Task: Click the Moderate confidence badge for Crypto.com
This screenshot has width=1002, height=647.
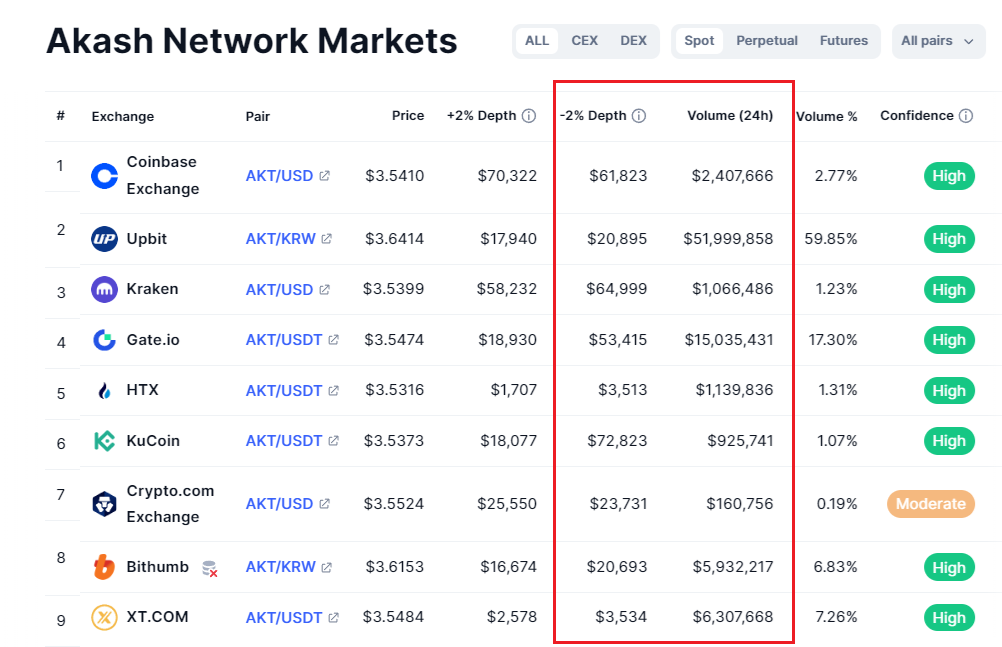Action: pos(930,504)
